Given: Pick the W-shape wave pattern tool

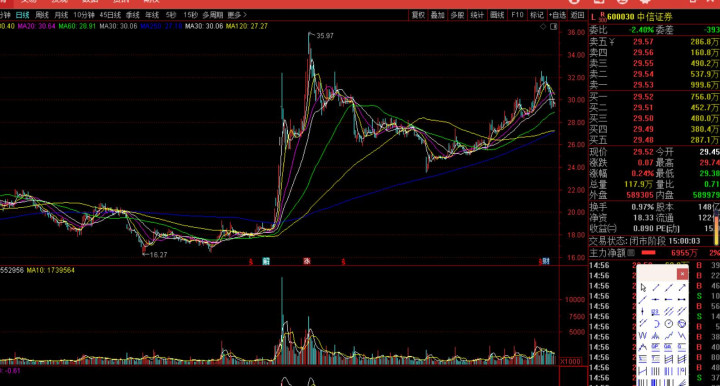Looking at the screenshot, I should click(642, 335).
